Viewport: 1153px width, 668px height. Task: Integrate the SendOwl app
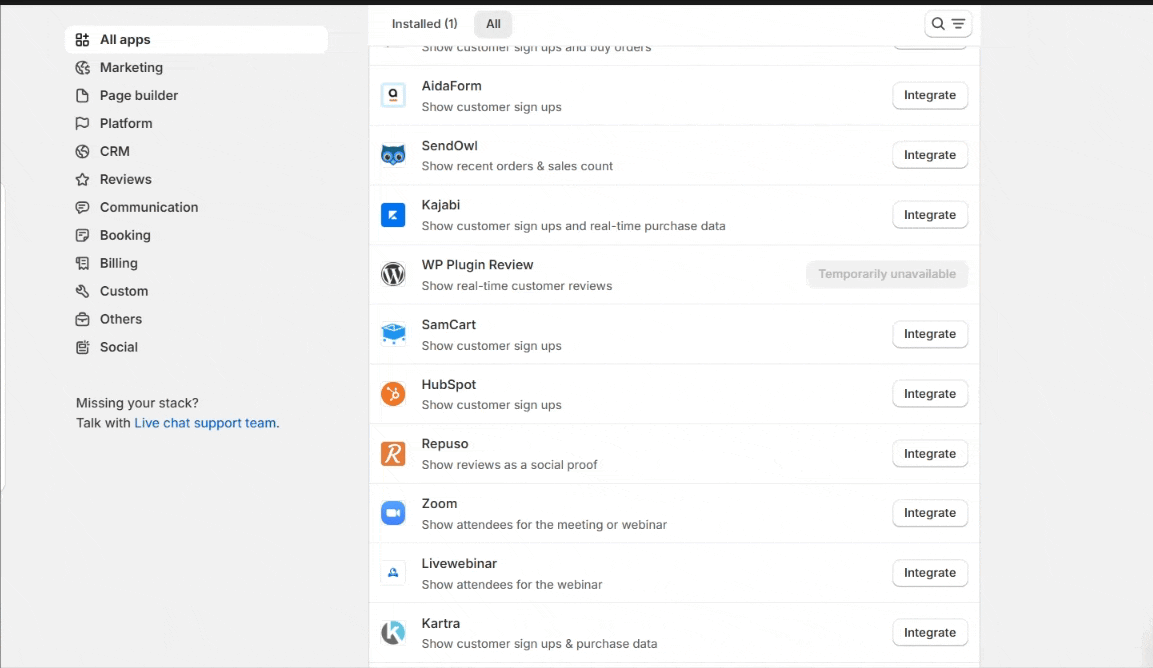tap(929, 155)
